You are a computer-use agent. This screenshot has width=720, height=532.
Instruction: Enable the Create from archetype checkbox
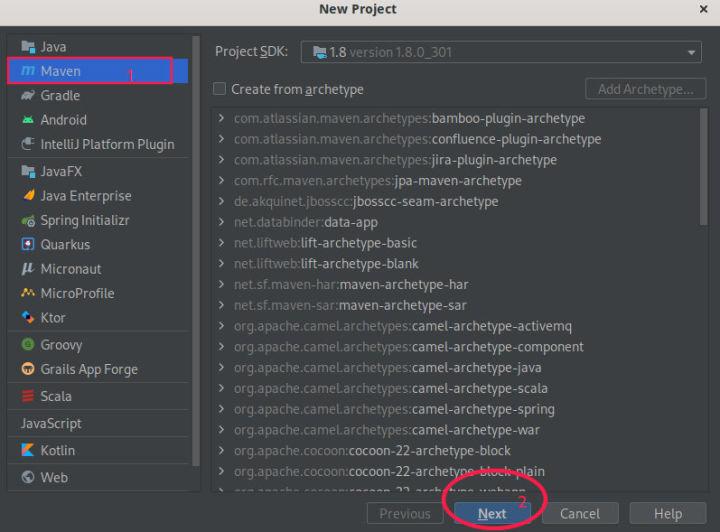coord(220,89)
